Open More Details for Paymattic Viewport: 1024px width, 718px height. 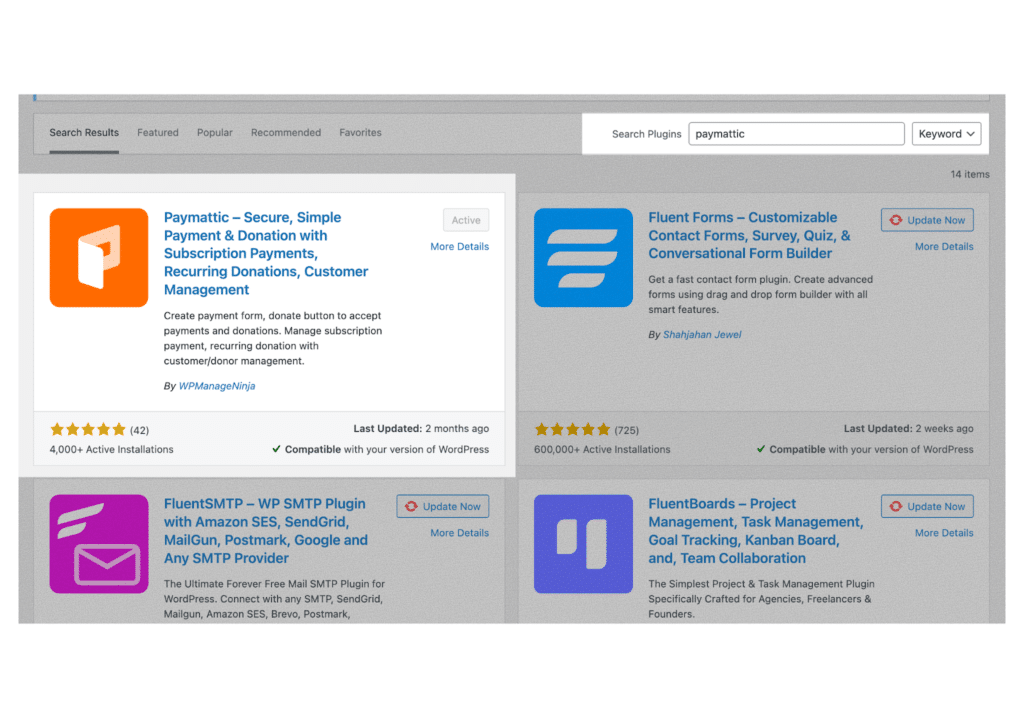click(x=459, y=247)
